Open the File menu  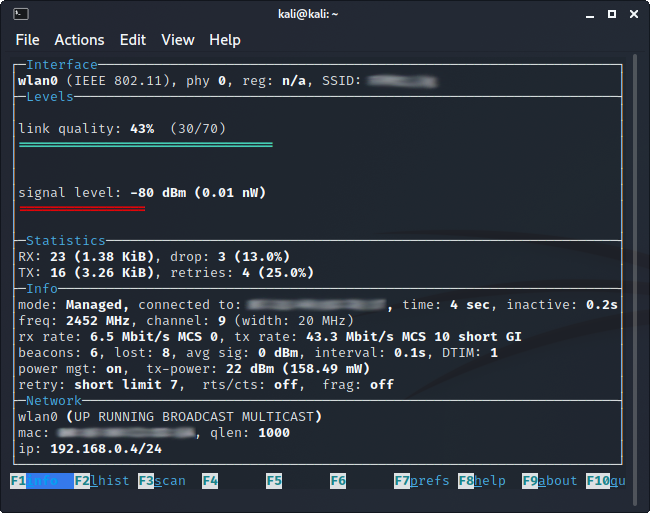28,40
